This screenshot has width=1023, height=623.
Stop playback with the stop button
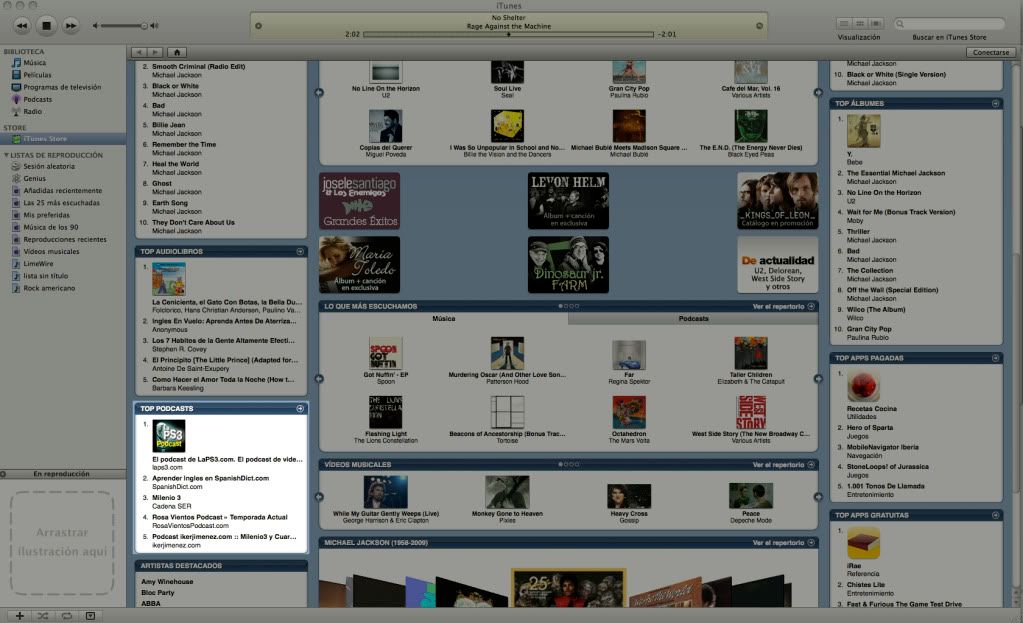point(46,24)
